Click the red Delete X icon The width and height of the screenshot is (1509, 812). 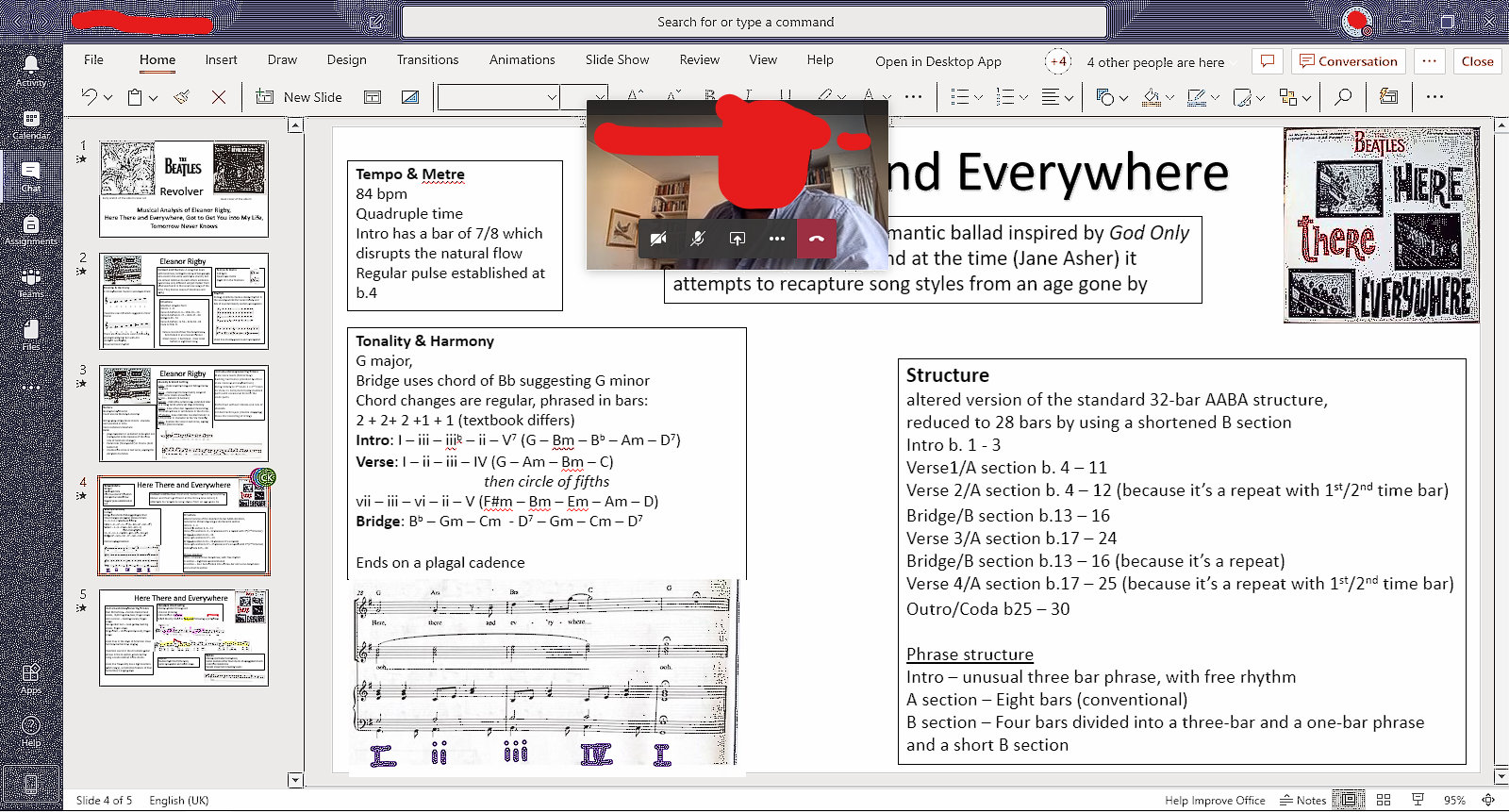[x=219, y=96]
